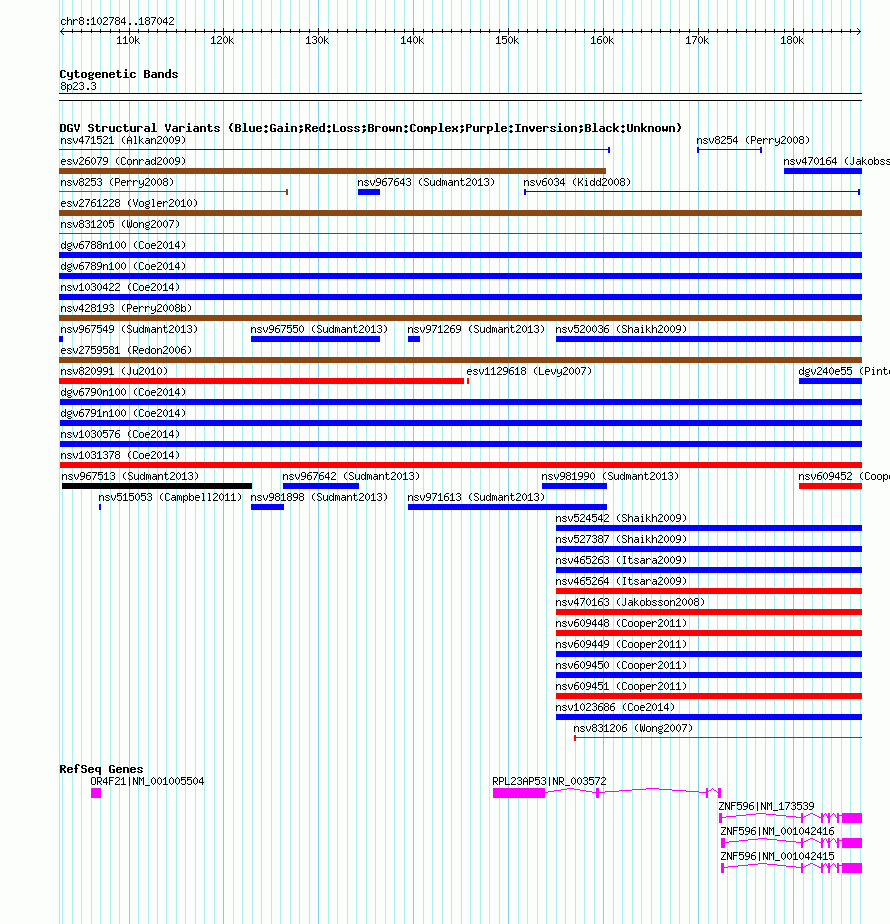The width and height of the screenshot is (890, 924).
Task: Click the Cytogenetic Bands track title
Action: tap(118, 74)
